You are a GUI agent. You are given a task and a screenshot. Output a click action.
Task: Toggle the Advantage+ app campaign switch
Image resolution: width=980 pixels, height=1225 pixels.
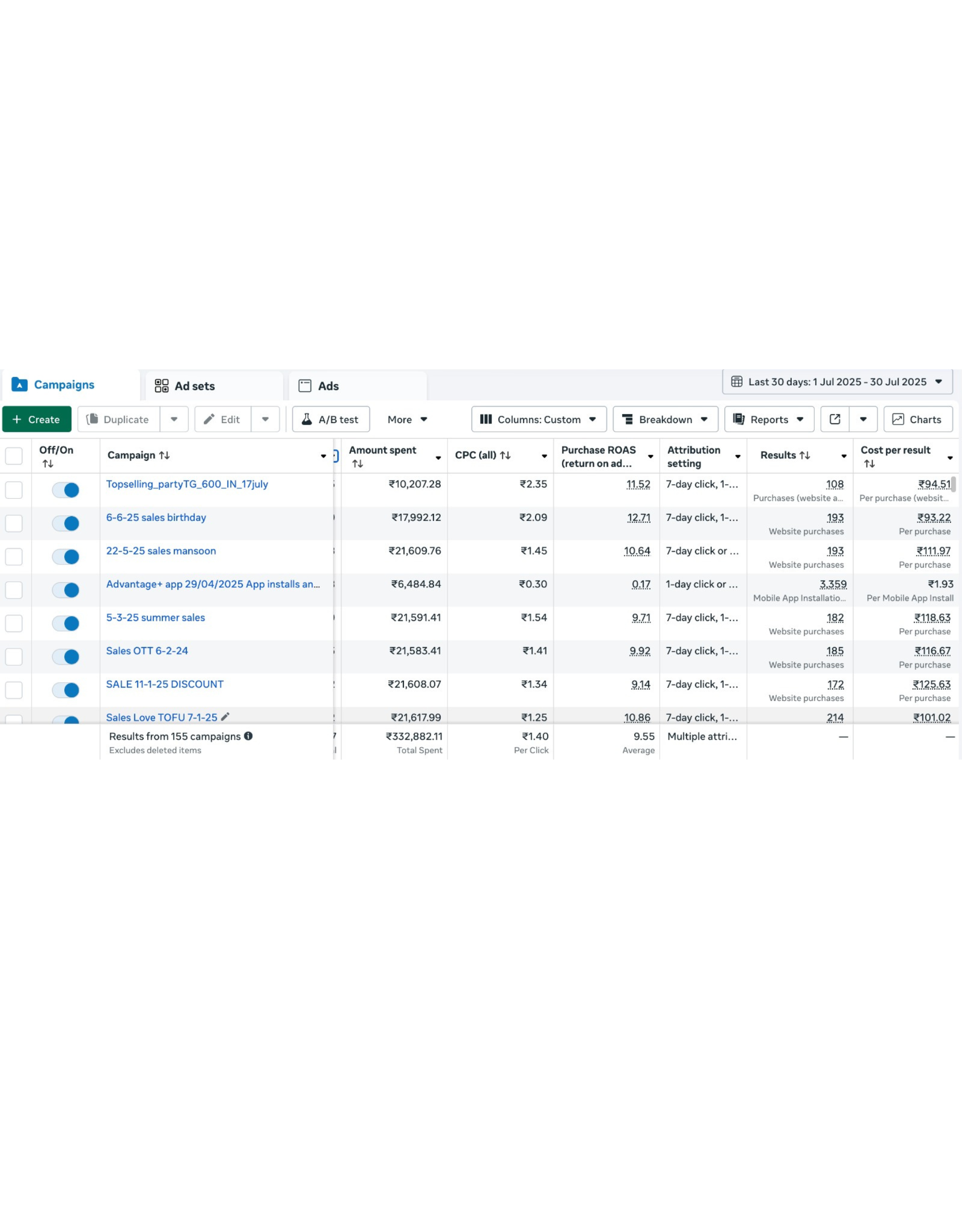point(65,590)
